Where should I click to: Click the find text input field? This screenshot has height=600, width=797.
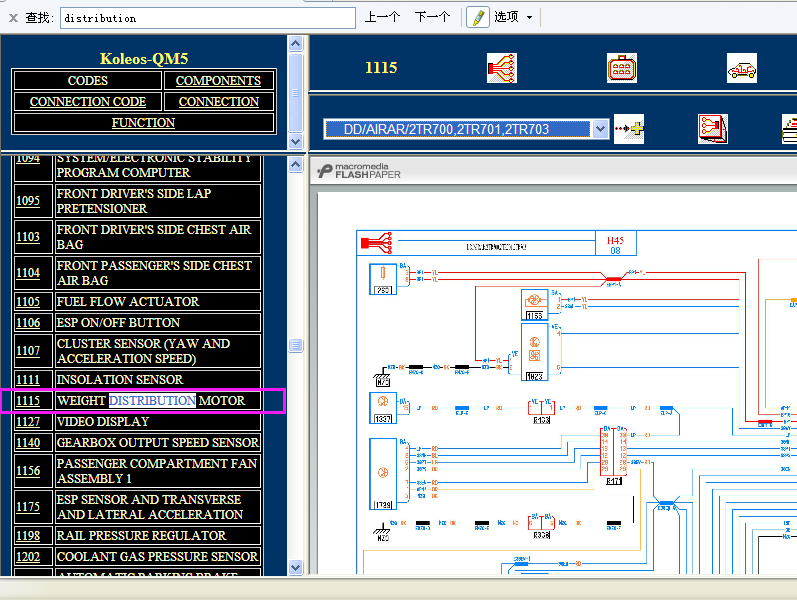[x=207, y=18]
